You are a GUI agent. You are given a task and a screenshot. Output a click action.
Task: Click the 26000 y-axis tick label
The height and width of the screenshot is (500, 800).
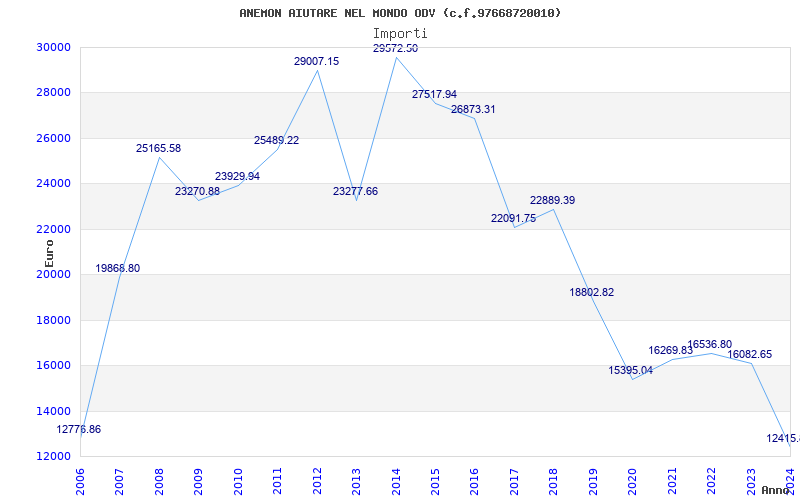click(53, 138)
